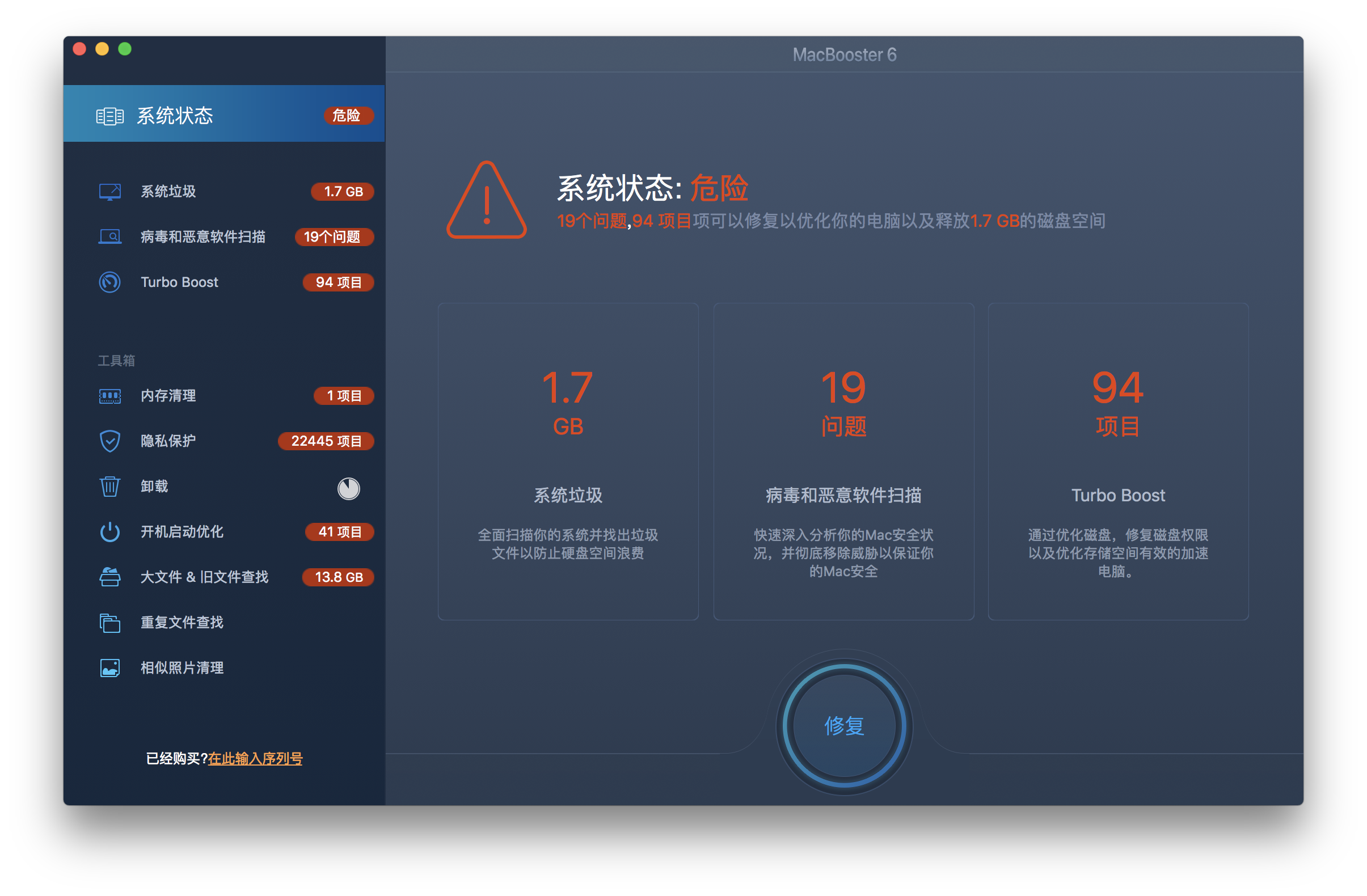Viewport: 1367px width, 896px height.
Task: Open 重复文件查找 in the sidebar
Action: [224, 623]
